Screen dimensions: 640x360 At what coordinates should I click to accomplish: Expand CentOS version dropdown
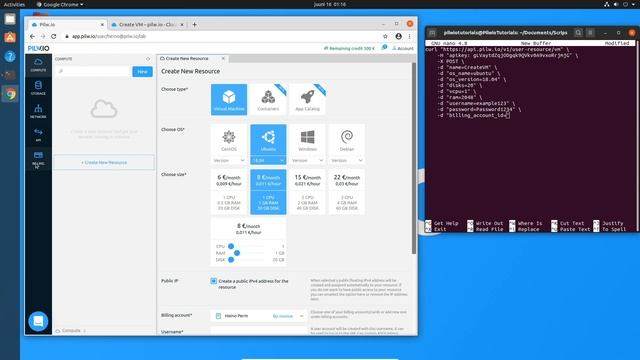point(229,160)
